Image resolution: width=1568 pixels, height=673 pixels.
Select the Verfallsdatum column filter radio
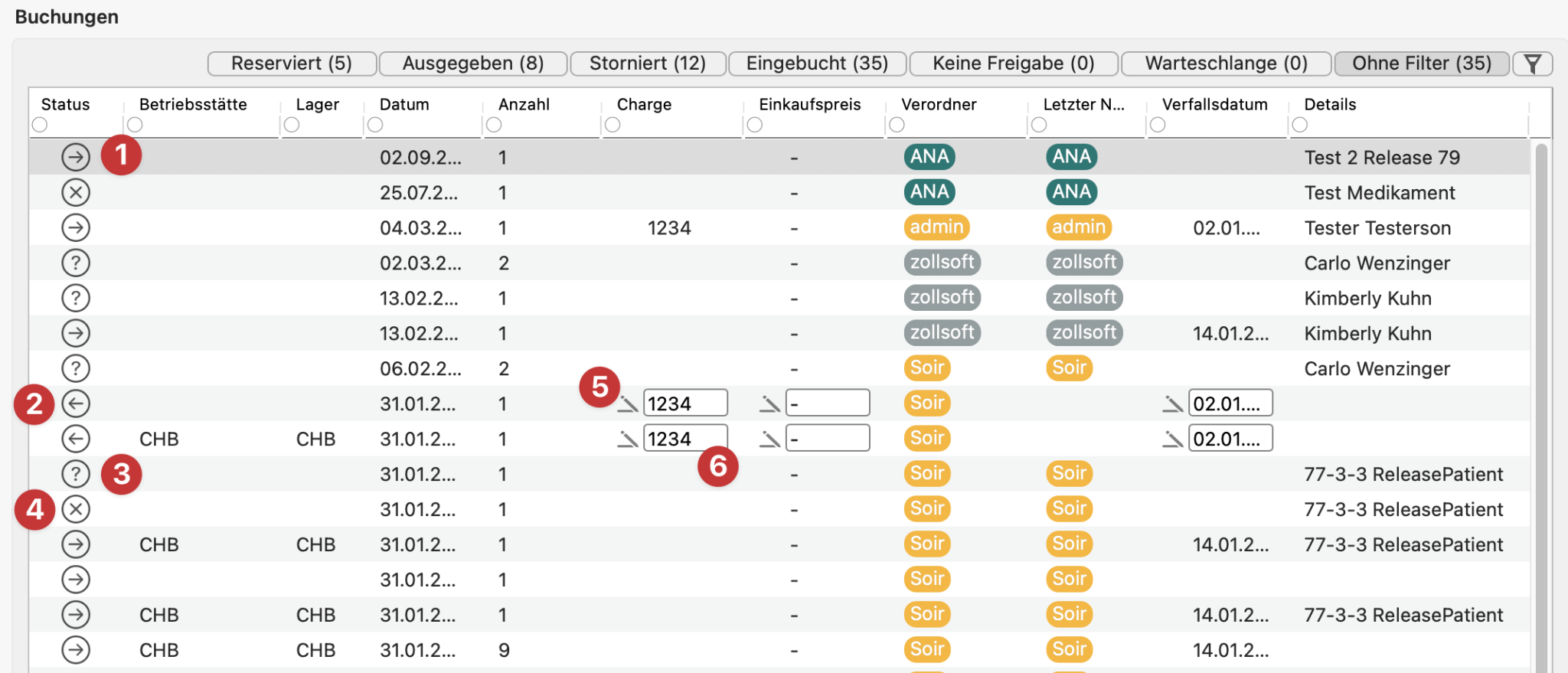tap(1158, 125)
